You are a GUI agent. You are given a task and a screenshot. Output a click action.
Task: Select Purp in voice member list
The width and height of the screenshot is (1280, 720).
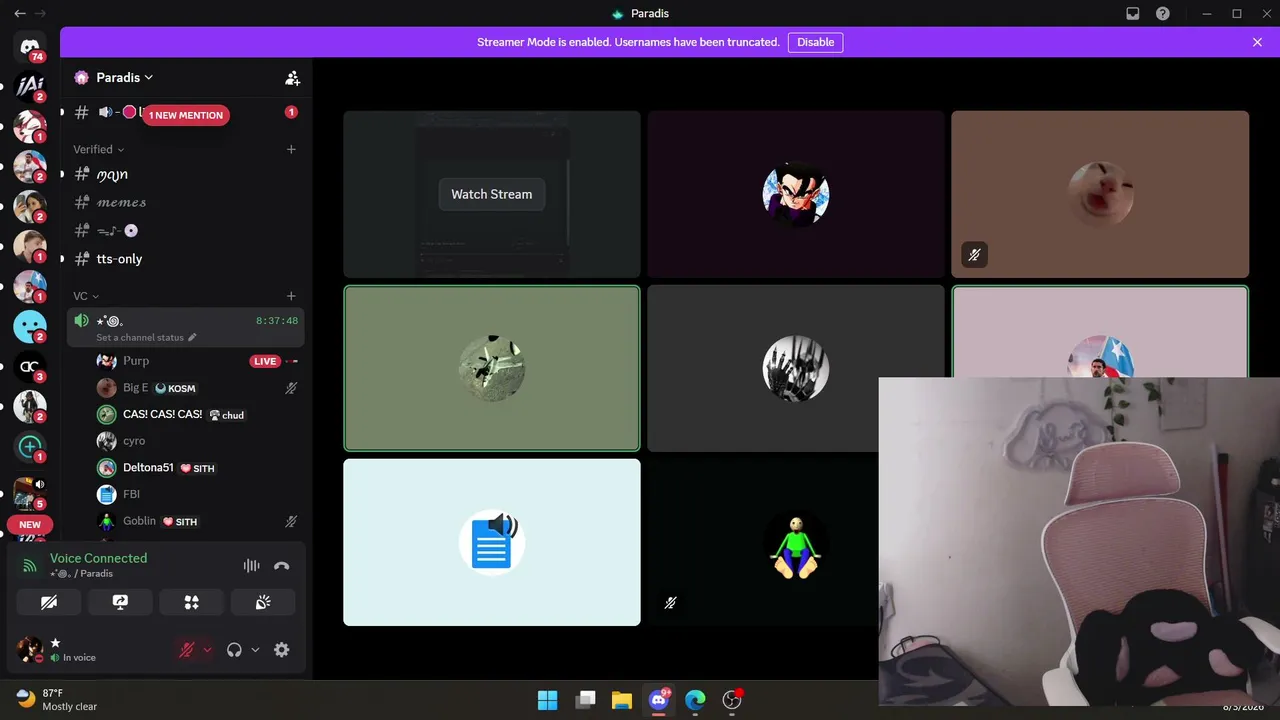[x=185, y=361]
